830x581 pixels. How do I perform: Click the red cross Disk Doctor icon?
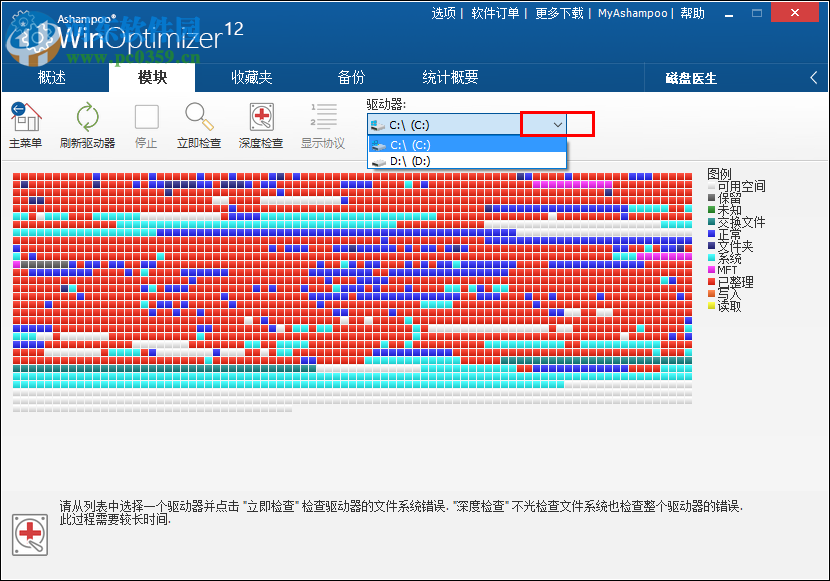click(x=28, y=535)
